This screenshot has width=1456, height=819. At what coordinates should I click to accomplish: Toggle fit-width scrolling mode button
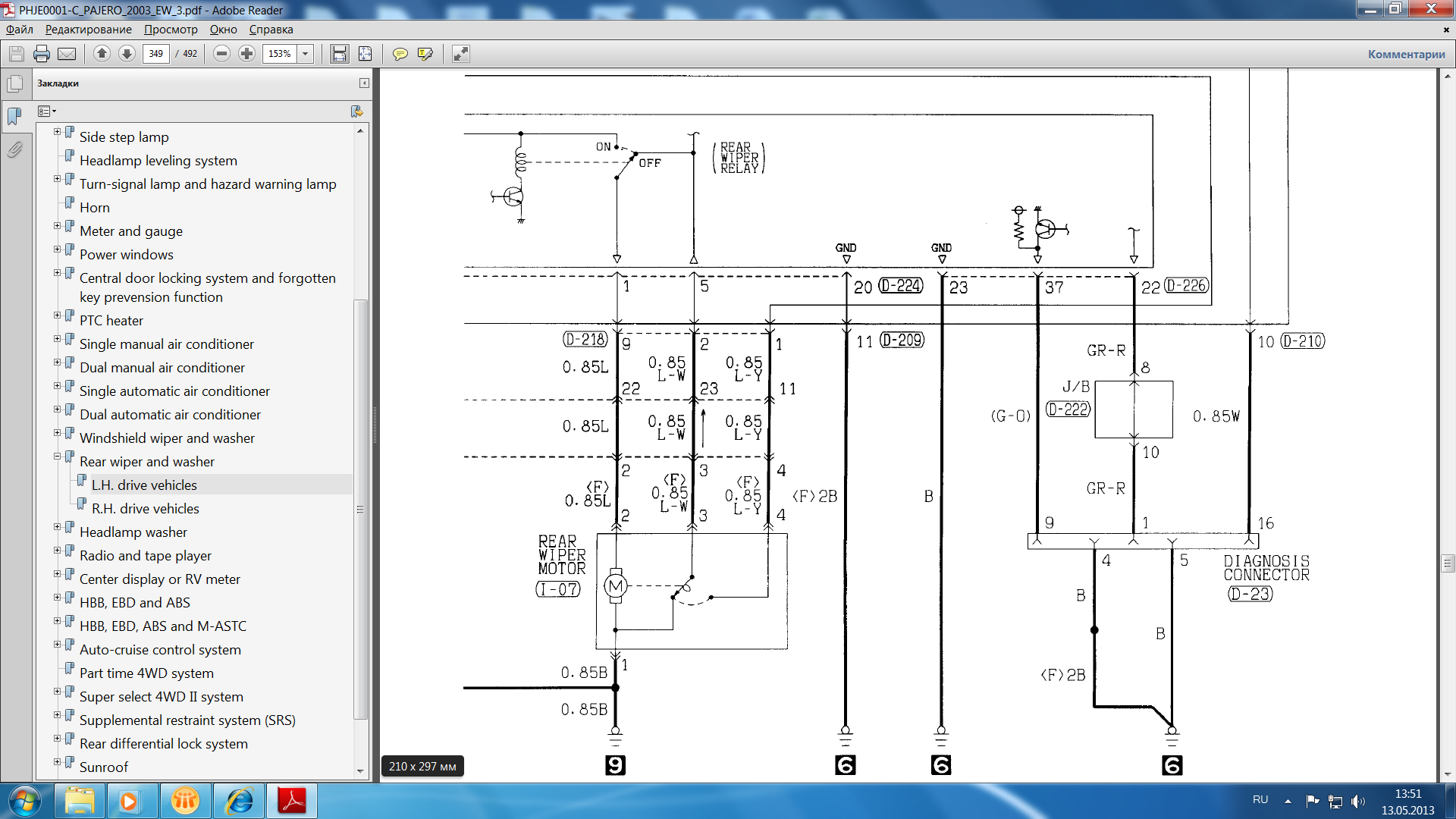tap(339, 54)
